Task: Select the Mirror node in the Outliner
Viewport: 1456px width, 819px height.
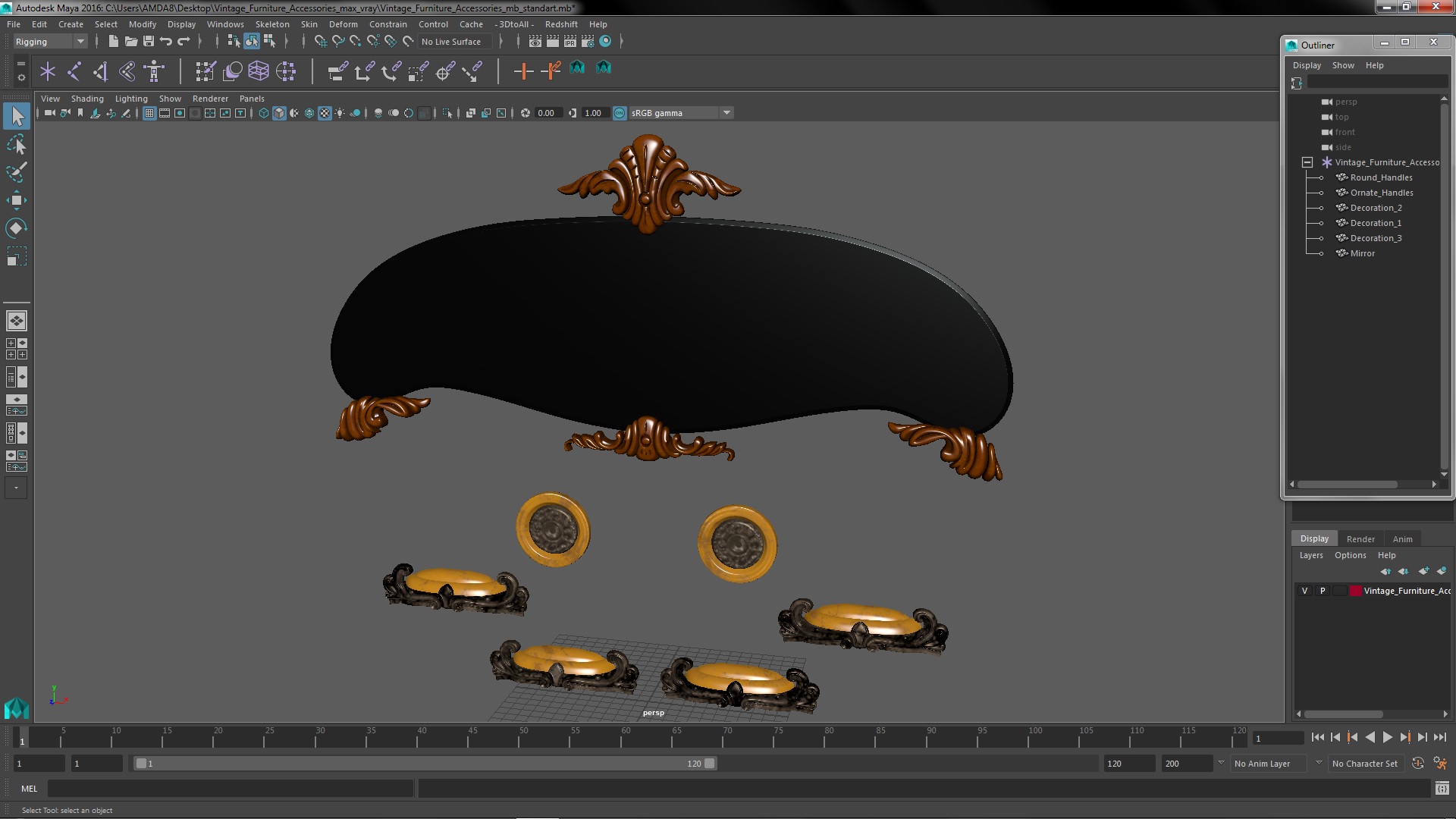Action: (x=1362, y=253)
